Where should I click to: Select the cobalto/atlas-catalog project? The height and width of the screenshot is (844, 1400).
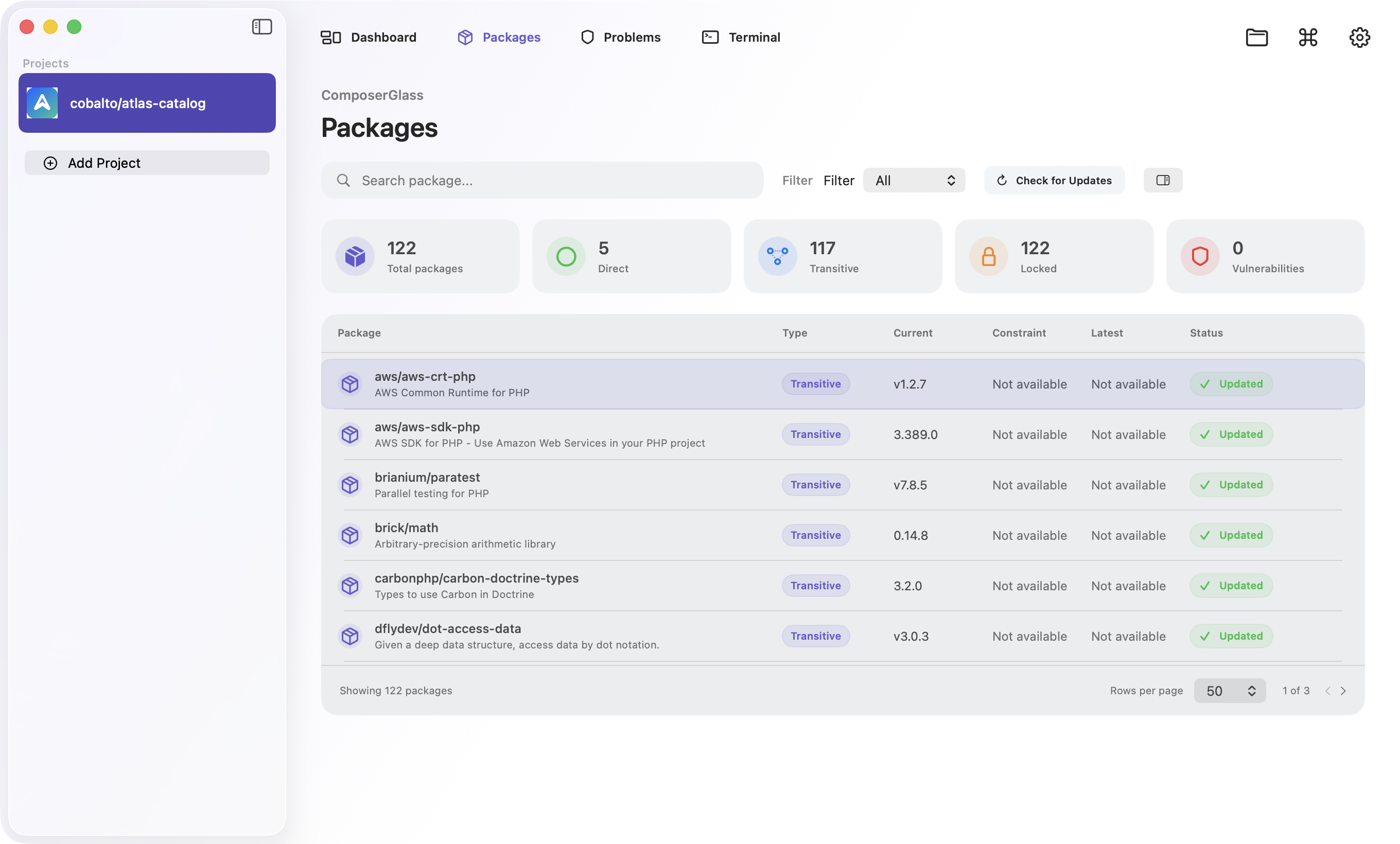[x=147, y=103]
